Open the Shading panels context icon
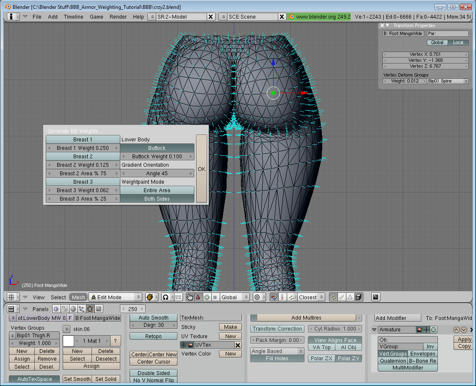 point(73,309)
